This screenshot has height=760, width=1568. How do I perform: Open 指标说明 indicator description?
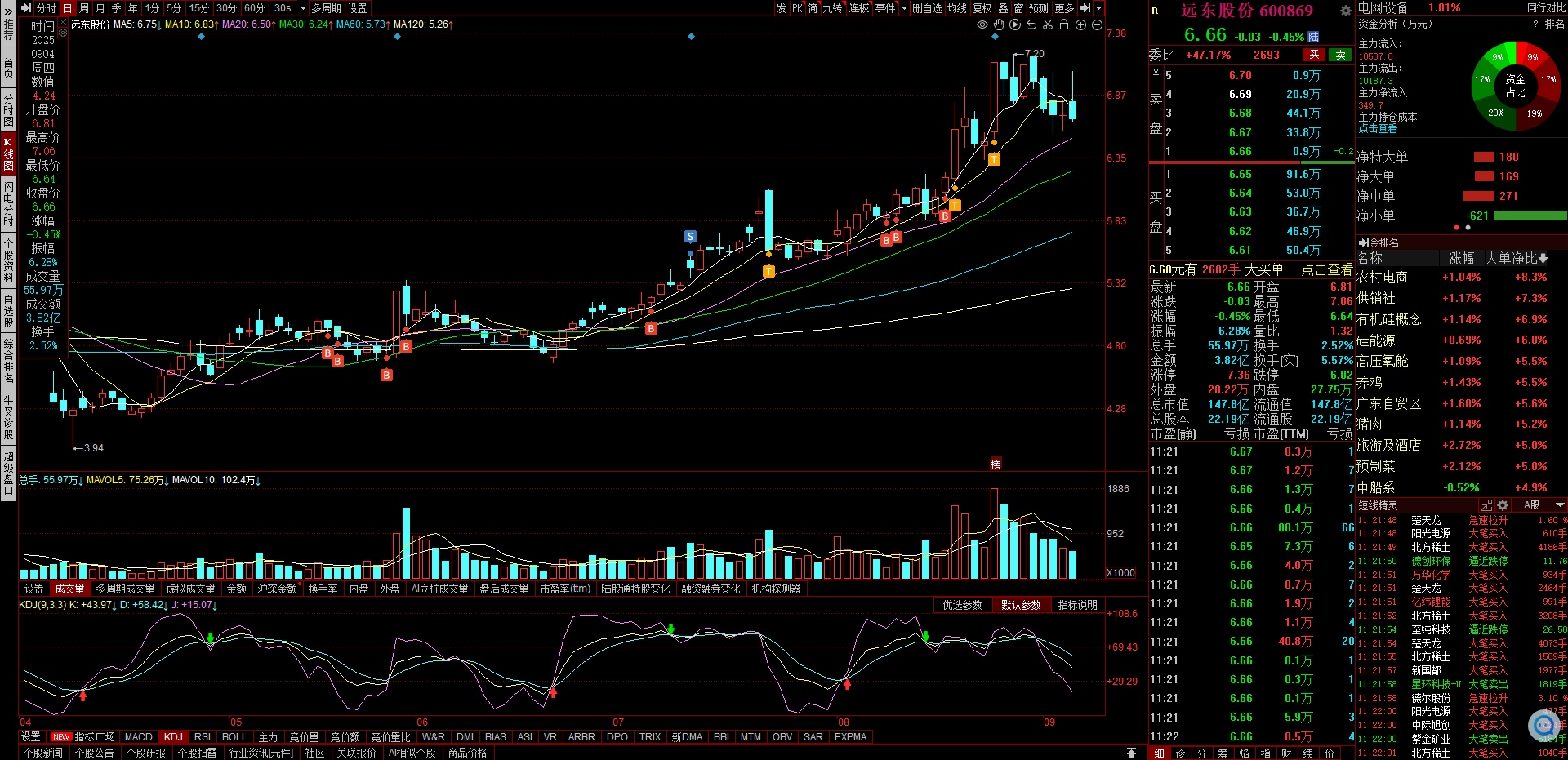click(1077, 605)
